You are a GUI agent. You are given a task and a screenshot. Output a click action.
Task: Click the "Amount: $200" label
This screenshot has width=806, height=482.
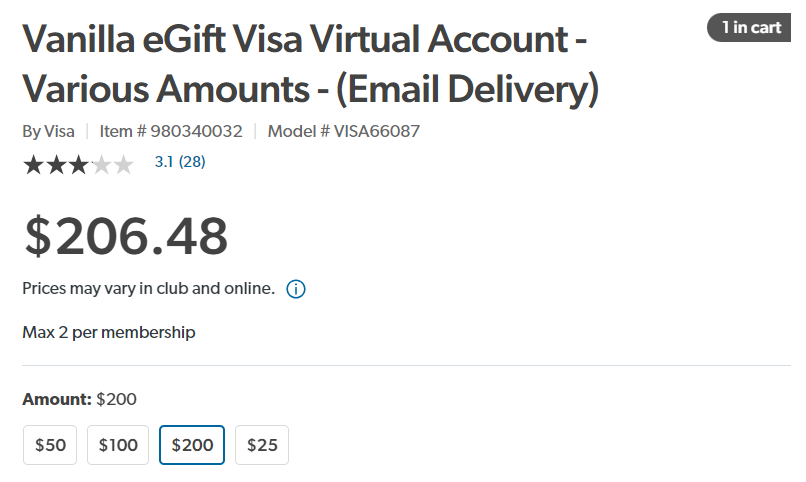pyautogui.click(x=79, y=399)
